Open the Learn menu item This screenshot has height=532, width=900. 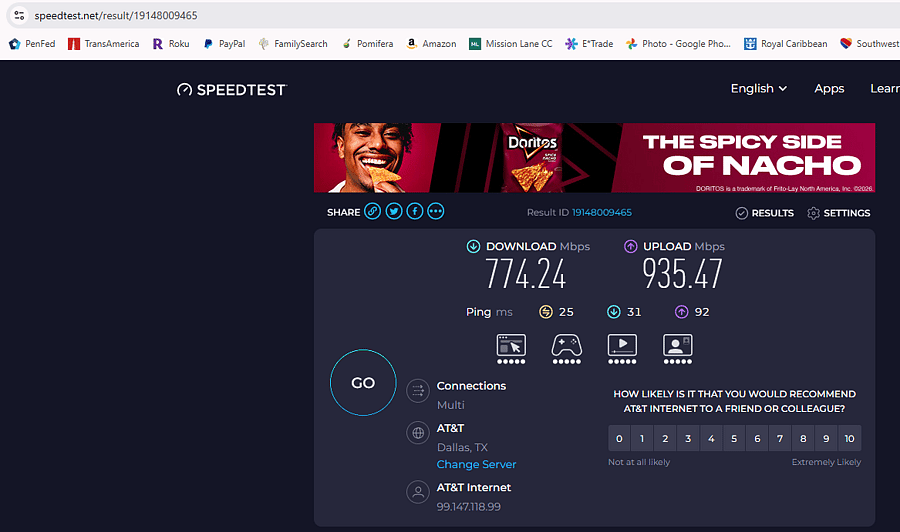[885, 88]
